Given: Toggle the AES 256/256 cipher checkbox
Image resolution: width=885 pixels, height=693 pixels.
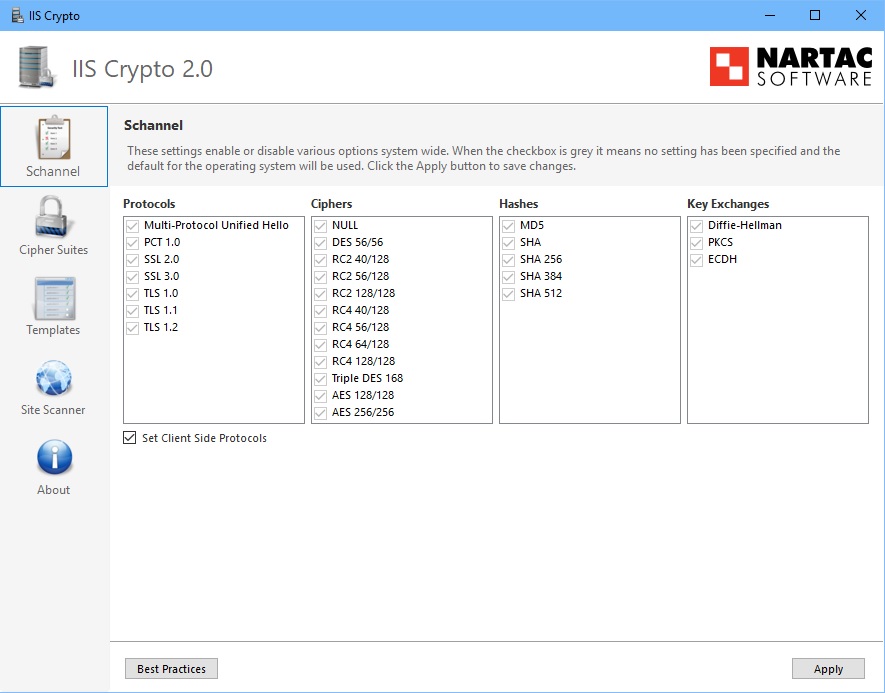Looking at the screenshot, I should tap(321, 413).
